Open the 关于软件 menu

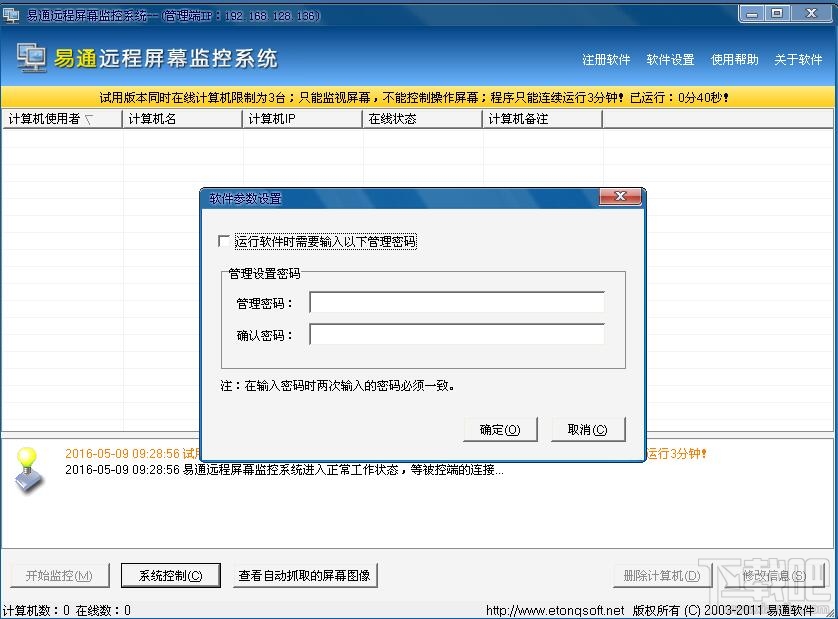click(x=797, y=58)
